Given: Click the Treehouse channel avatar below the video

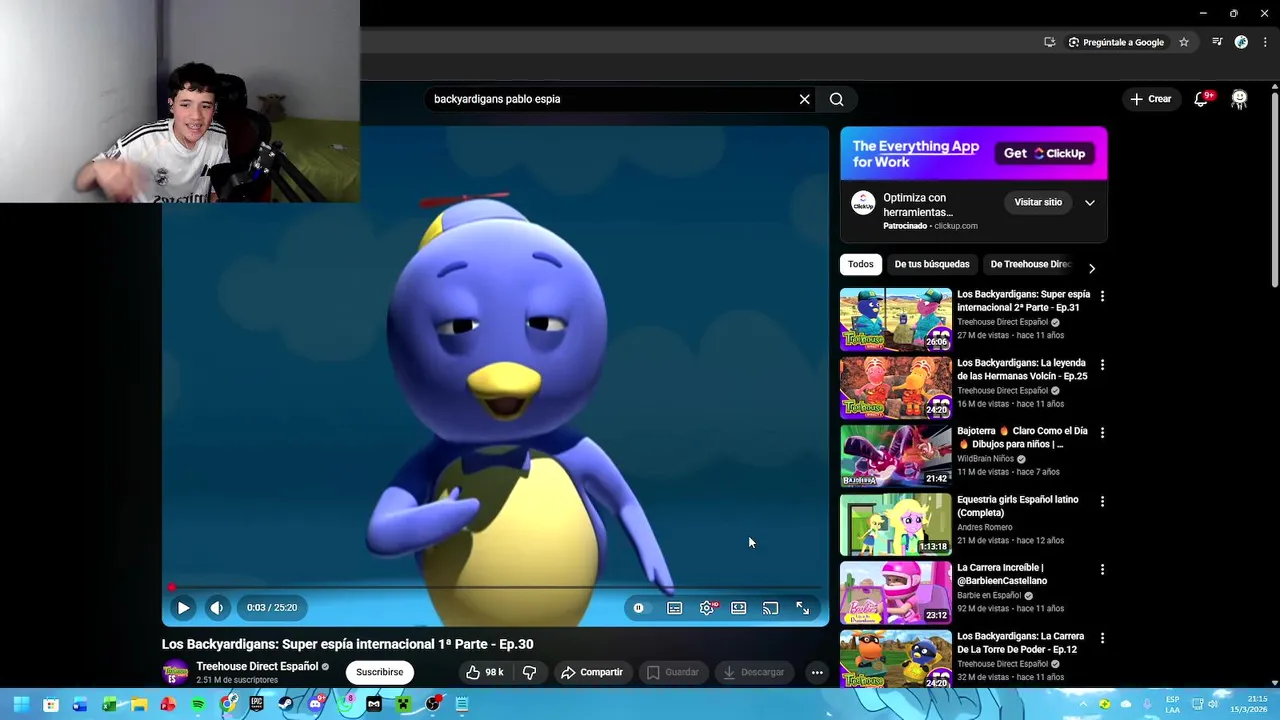Looking at the screenshot, I should coord(175,672).
